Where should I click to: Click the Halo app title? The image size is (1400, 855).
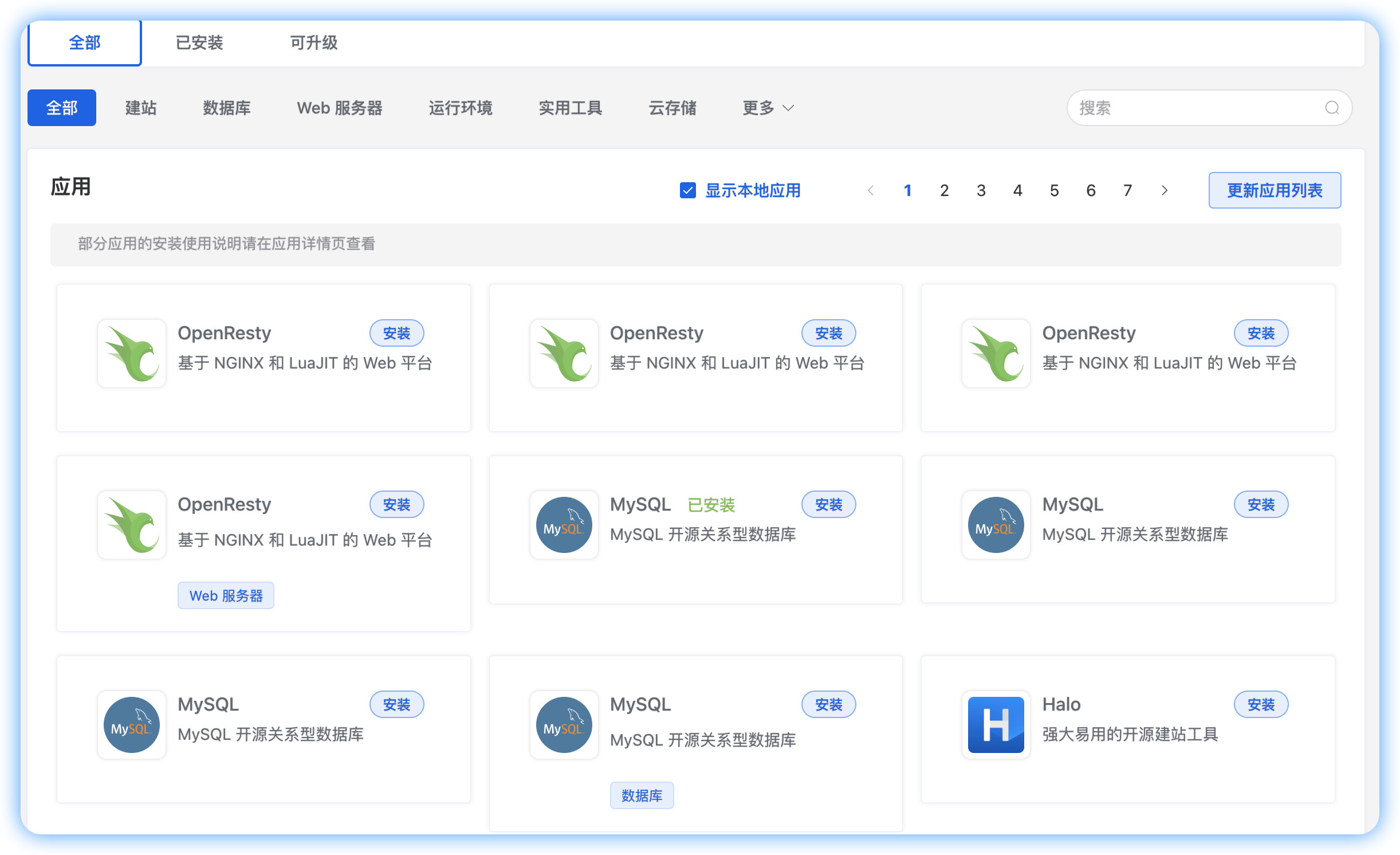click(x=1061, y=704)
